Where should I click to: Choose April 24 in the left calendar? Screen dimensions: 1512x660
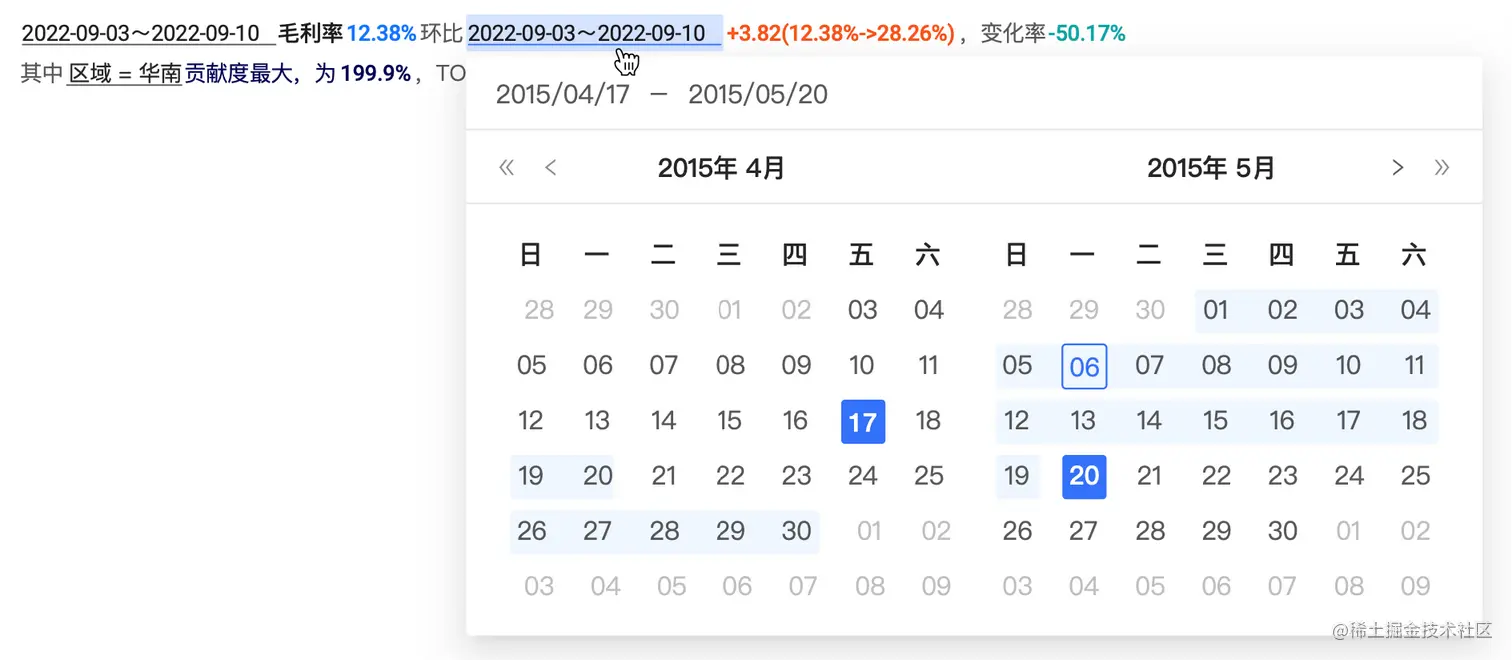tap(863, 477)
